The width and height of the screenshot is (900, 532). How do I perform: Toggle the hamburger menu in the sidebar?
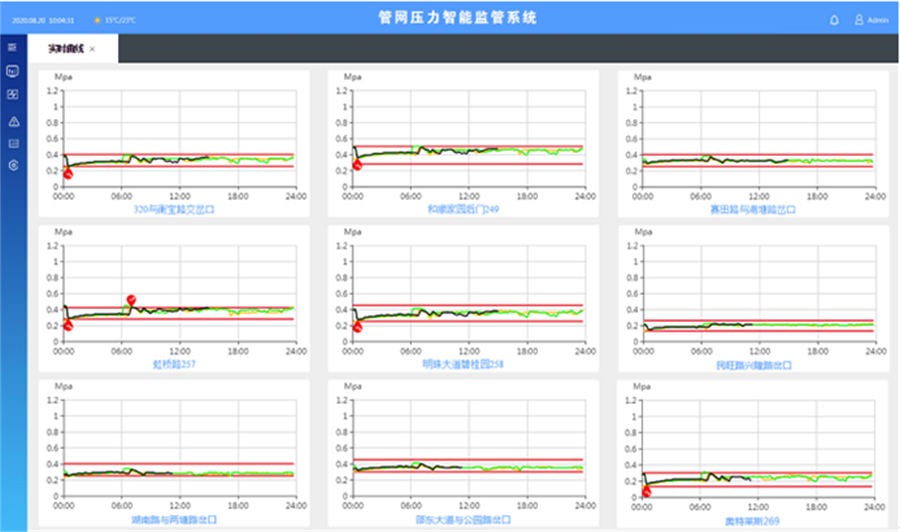click(x=12, y=47)
